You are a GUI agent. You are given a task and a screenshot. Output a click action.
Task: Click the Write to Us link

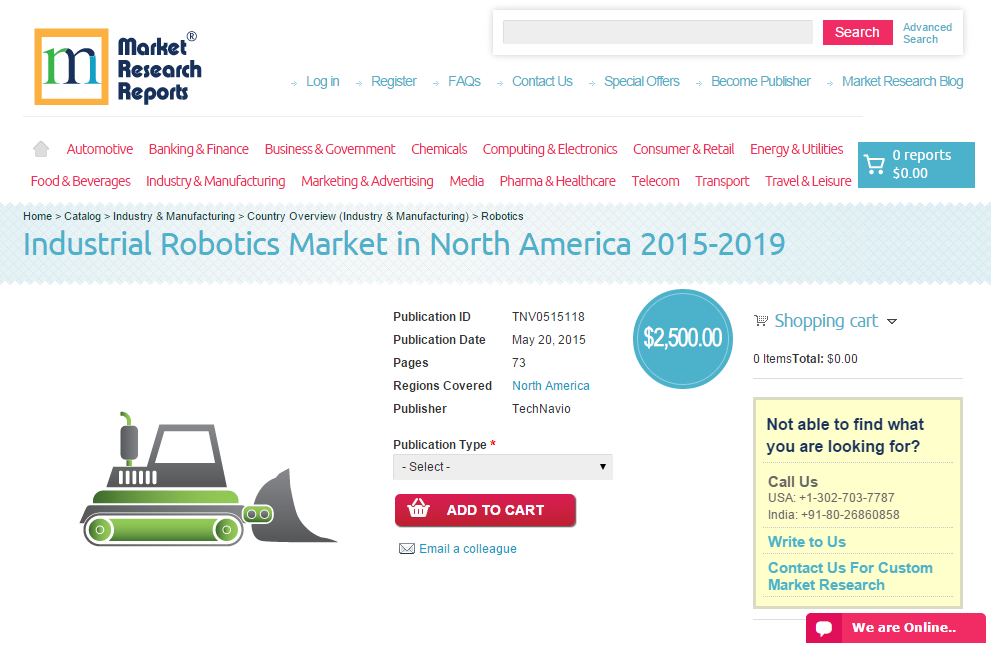(x=806, y=541)
